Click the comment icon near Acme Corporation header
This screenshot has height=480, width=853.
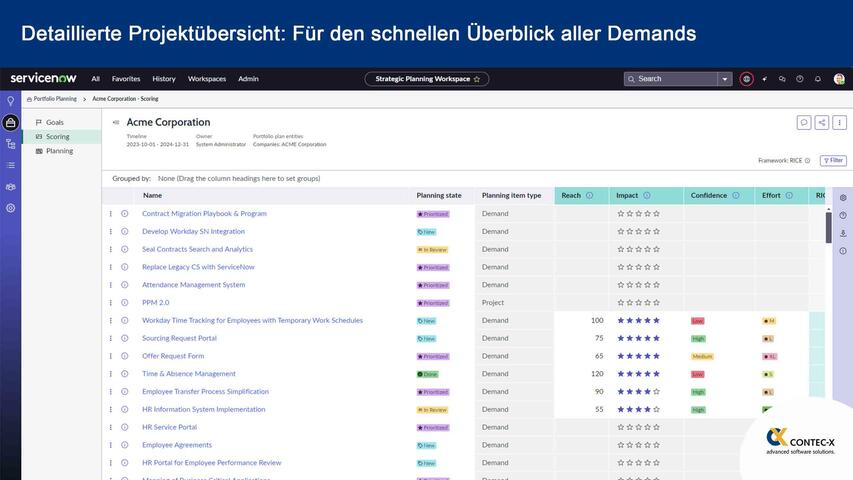[803, 123]
